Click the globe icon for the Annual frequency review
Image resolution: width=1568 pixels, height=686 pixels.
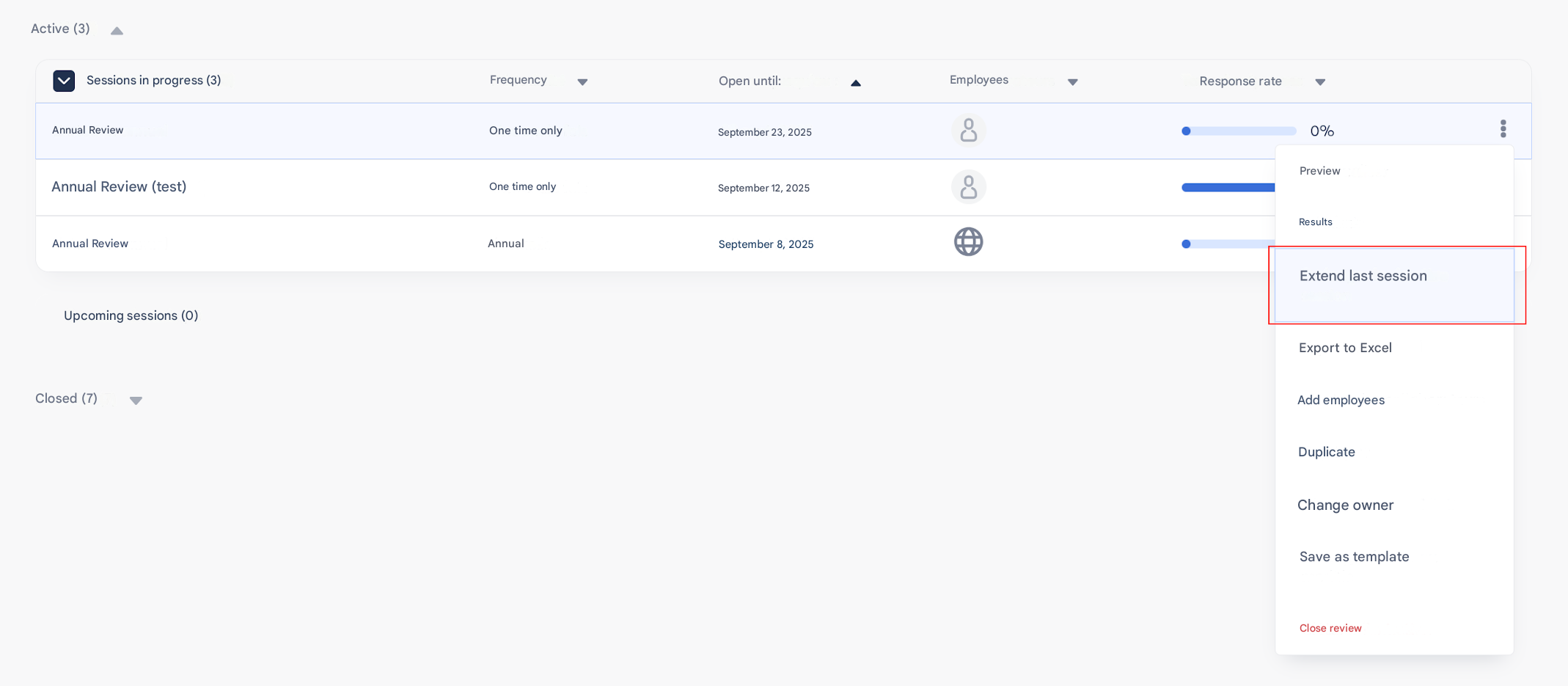(x=968, y=242)
